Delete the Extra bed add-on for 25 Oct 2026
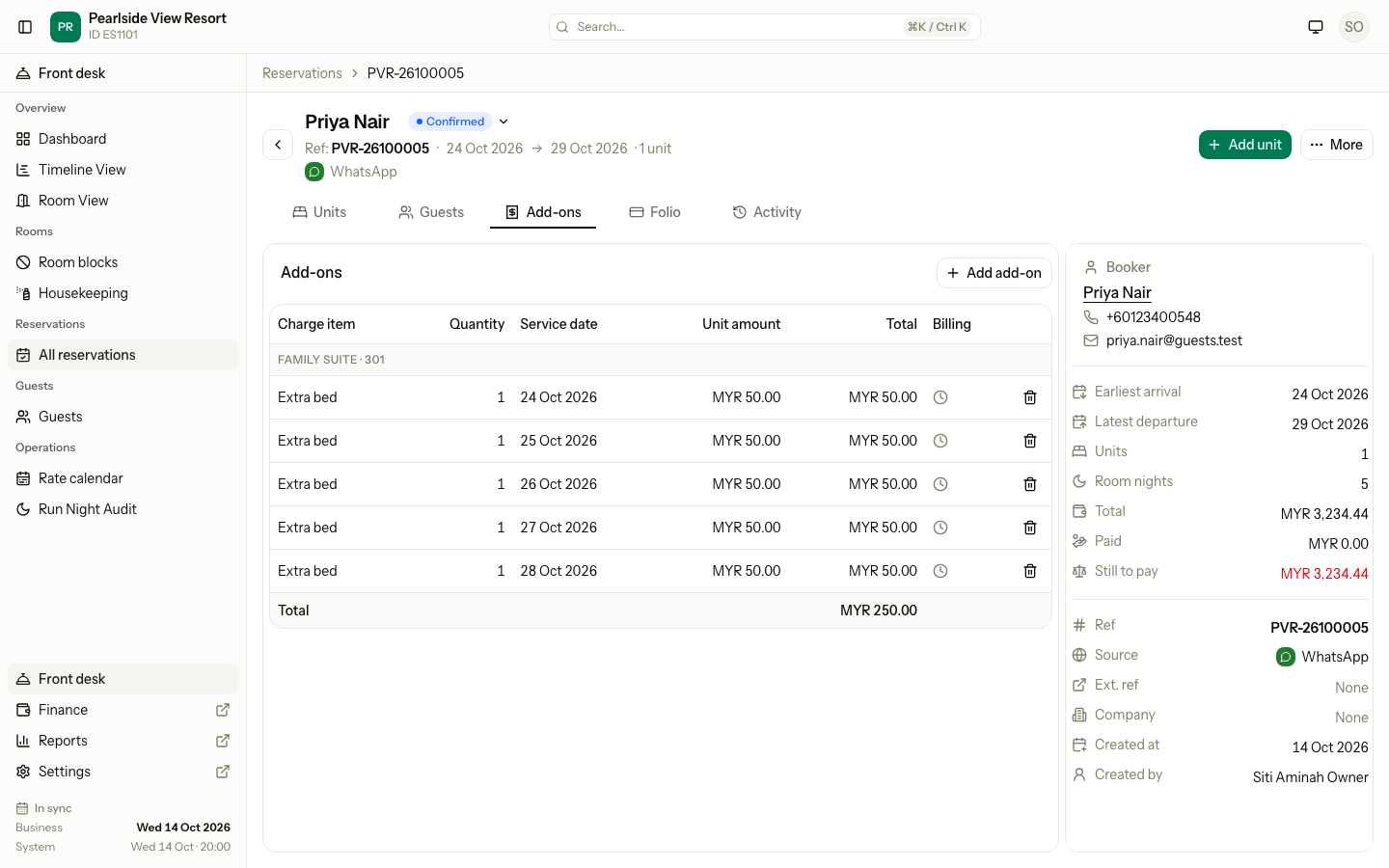Screen dimensions: 1389x868 [1030, 441]
